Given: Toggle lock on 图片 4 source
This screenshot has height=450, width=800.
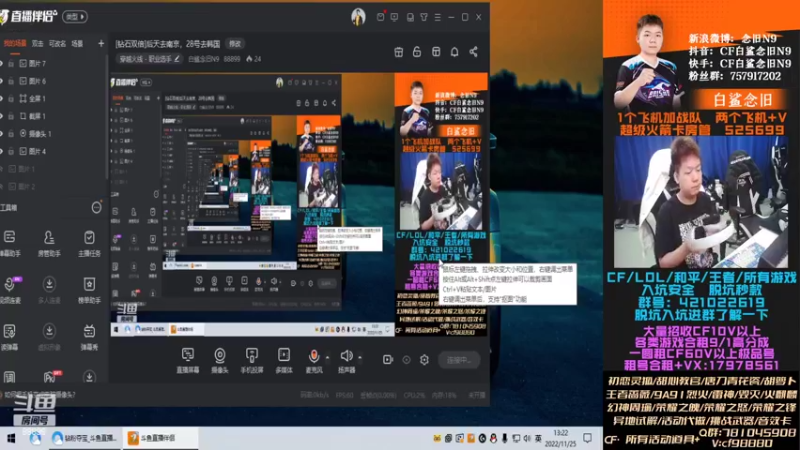Looking at the screenshot, I should point(11,152).
